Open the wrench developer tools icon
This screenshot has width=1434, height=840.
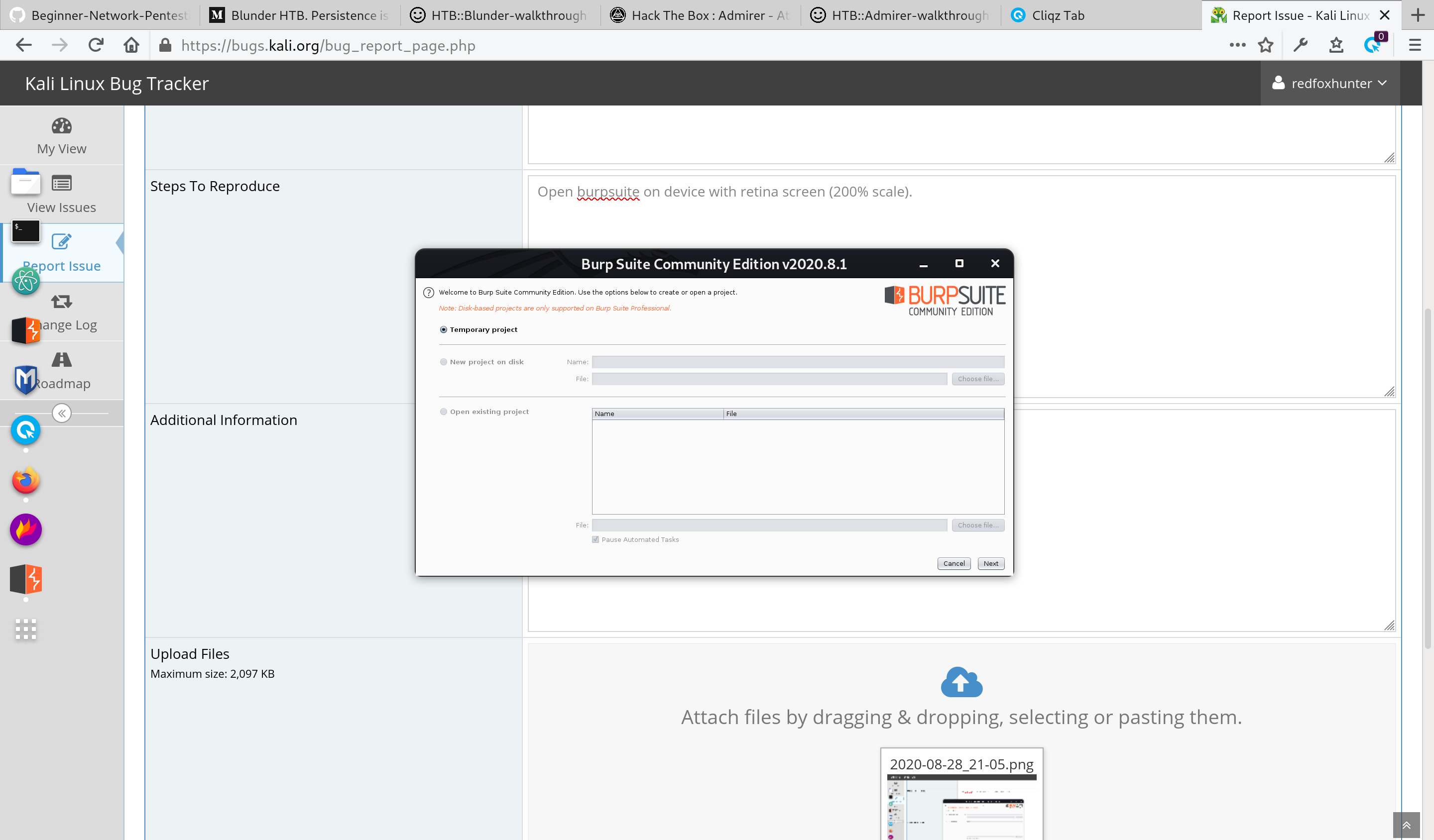tap(1301, 45)
